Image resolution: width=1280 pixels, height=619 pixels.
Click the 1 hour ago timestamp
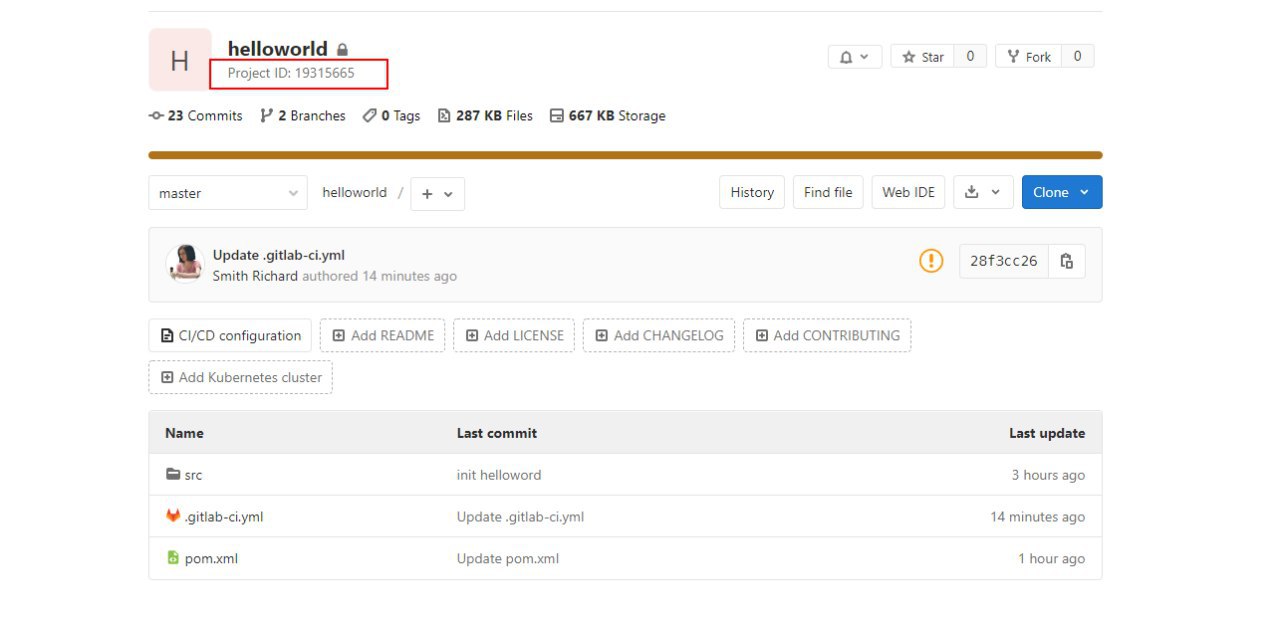click(x=1051, y=559)
